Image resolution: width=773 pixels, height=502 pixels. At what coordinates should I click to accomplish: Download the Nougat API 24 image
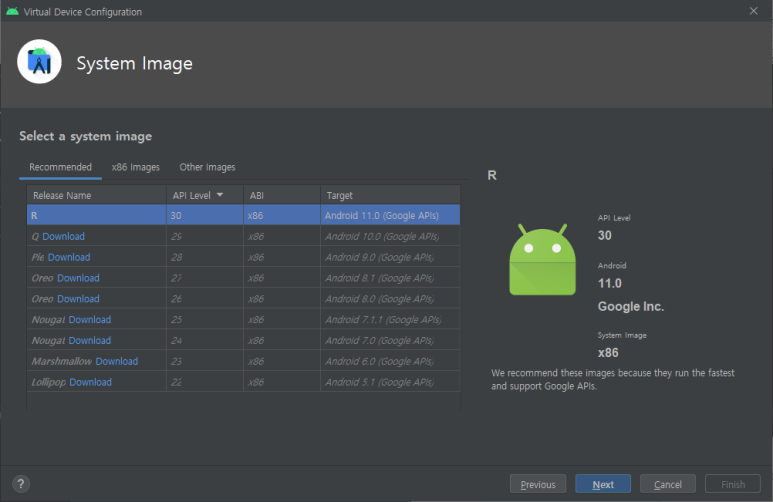[90, 340]
